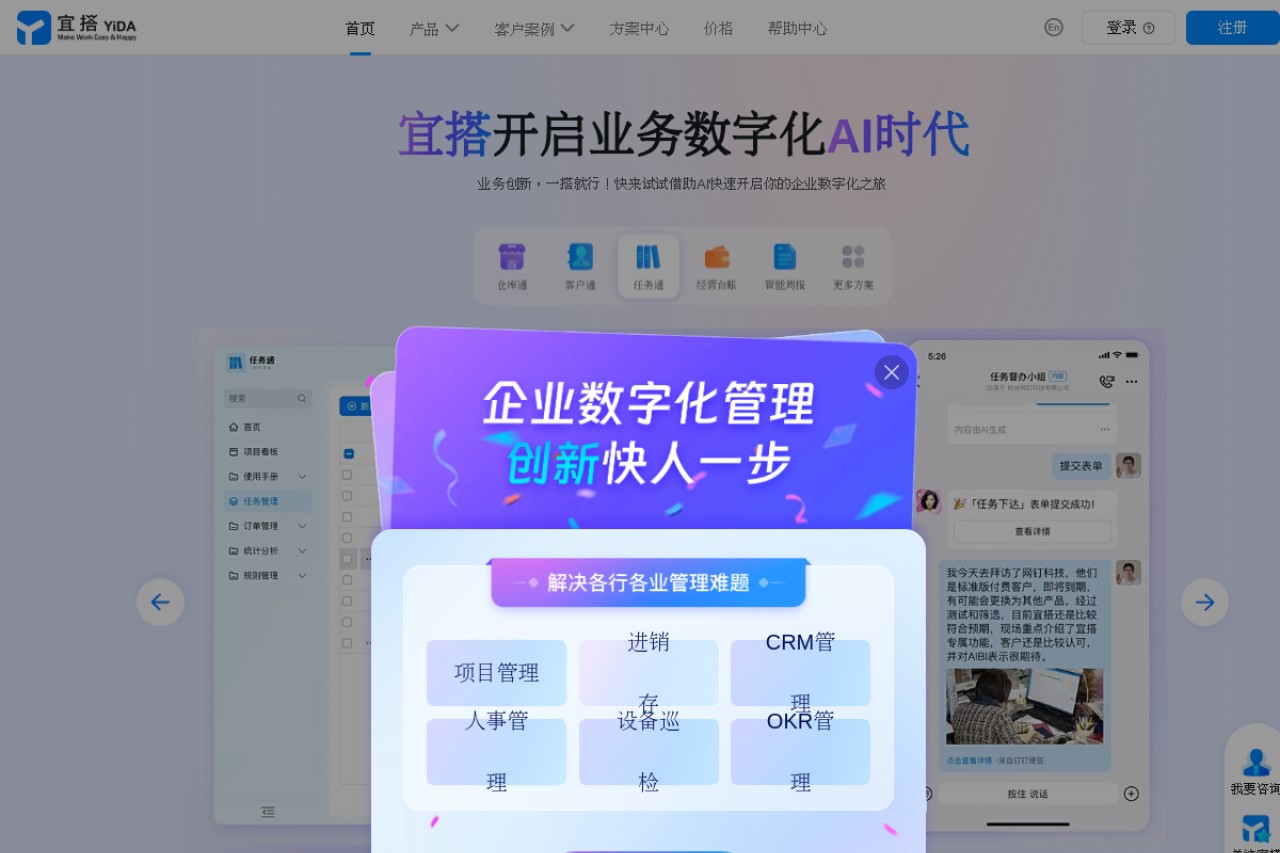Go to previous slide with left arrow
Viewport: 1280px width, 853px height.
coord(160,602)
